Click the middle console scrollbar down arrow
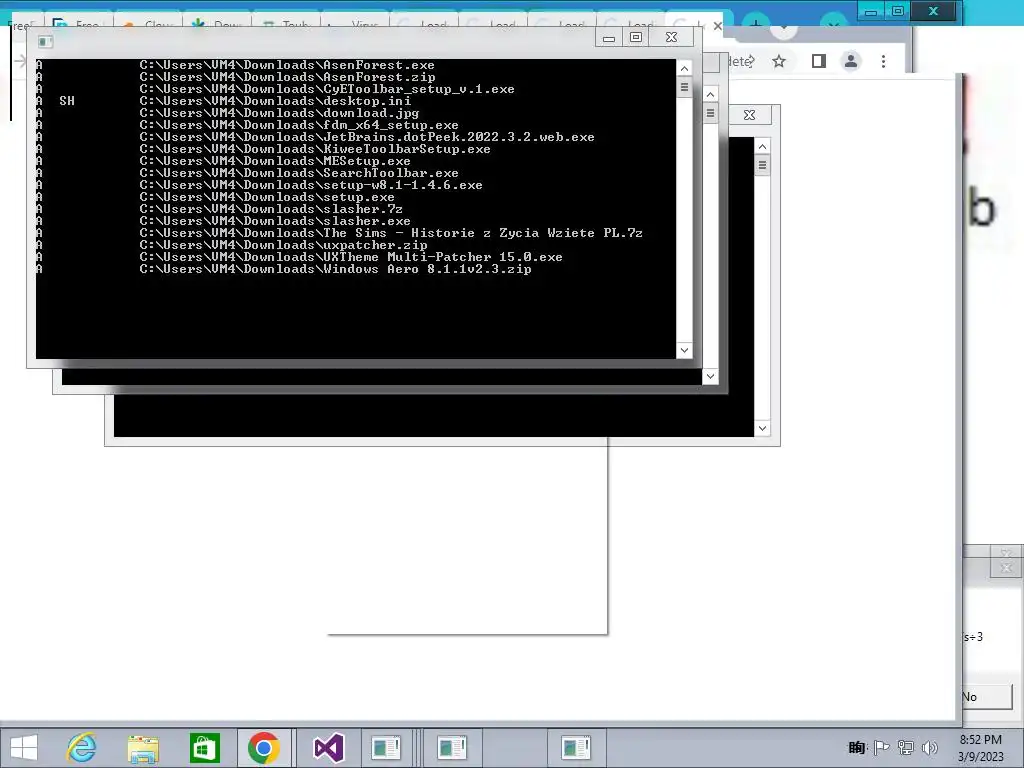 tap(710, 376)
